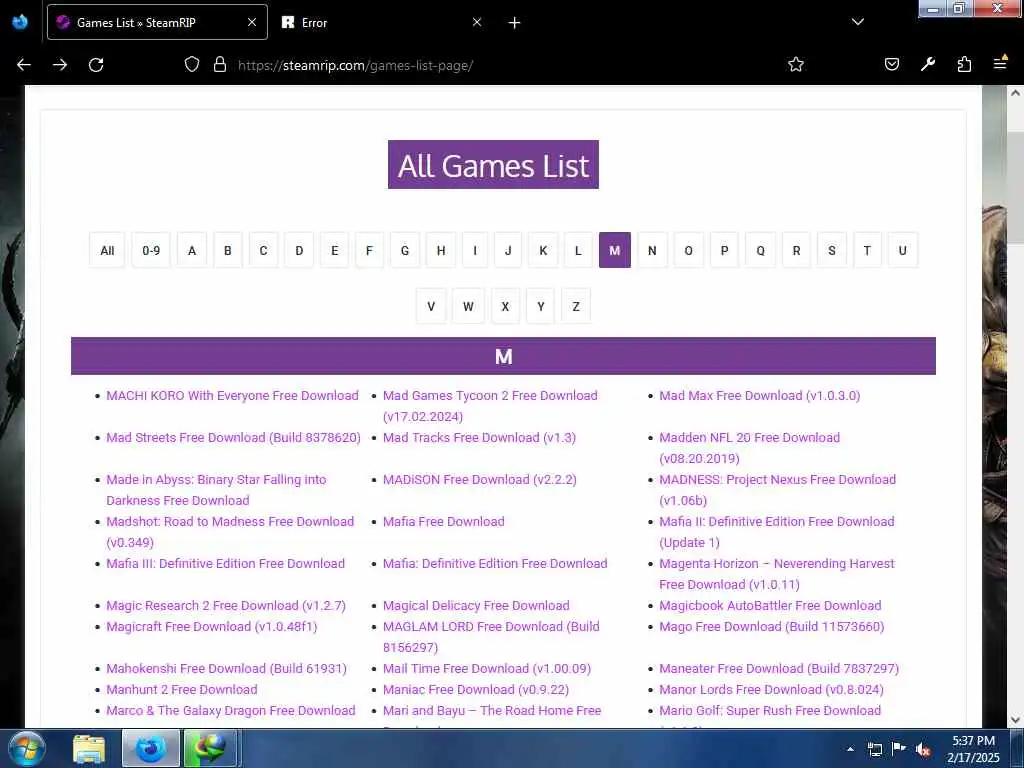Viewport: 1024px width, 768px height.
Task: Open the Pocket save icon
Action: coord(891,64)
